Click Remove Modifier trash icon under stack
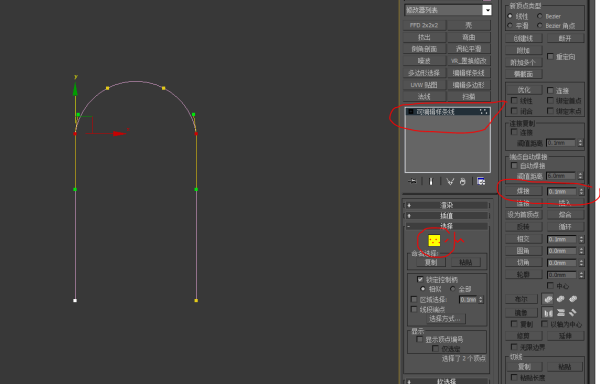 [x=463, y=181]
